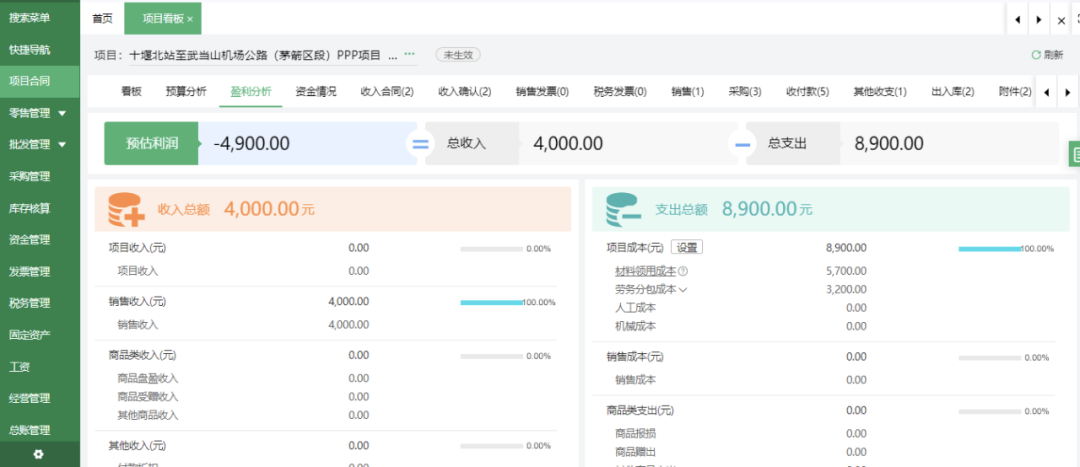Image resolution: width=1080 pixels, height=467 pixels.
Task: Click the 商品报损 row label
Action: point(635,433)
